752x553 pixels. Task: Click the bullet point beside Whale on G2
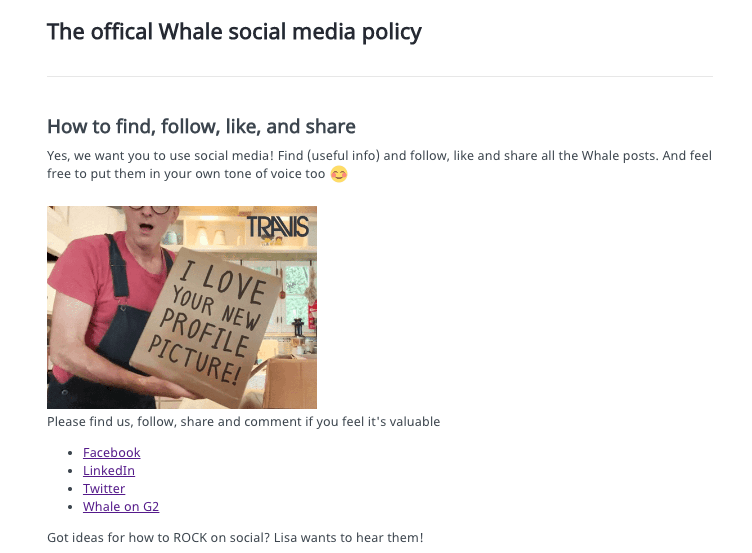pos(69,507)
